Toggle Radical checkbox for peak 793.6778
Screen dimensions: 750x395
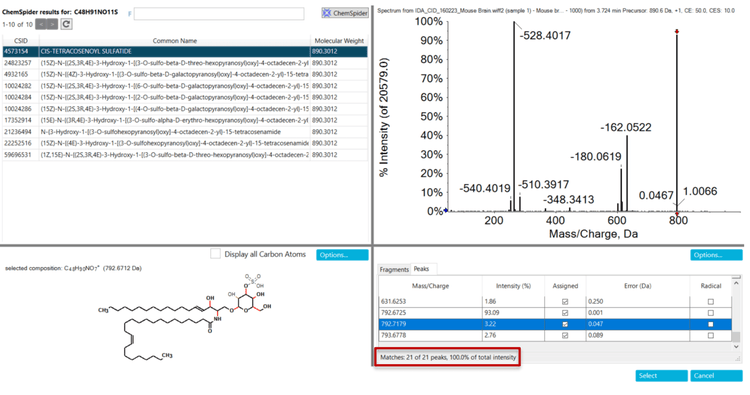click(x=710, y=336)
